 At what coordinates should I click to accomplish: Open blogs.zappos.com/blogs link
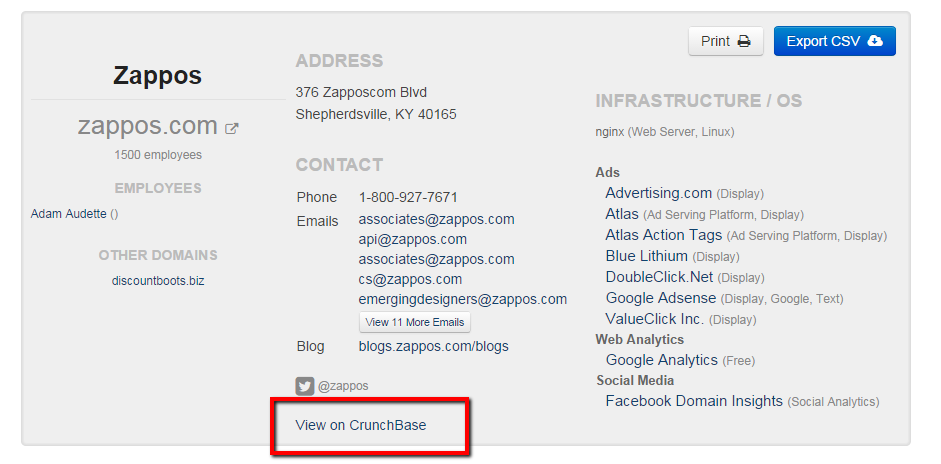coord(433,346)
